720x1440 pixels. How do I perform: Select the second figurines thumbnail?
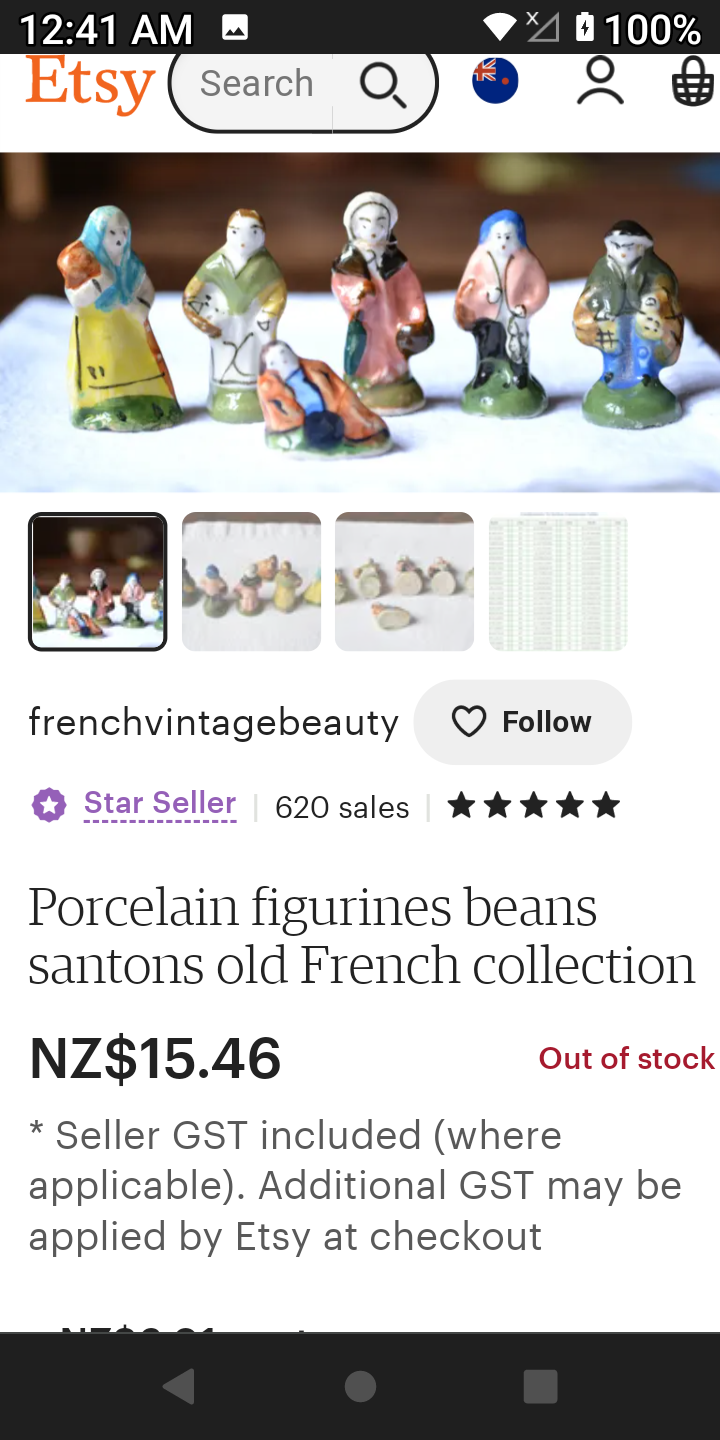coord(251,582)
